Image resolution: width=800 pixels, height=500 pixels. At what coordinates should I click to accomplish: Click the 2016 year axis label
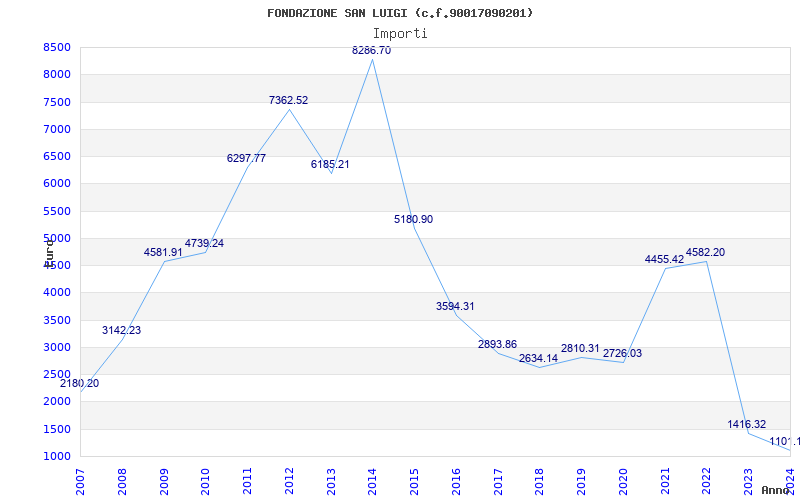[456, 482]
